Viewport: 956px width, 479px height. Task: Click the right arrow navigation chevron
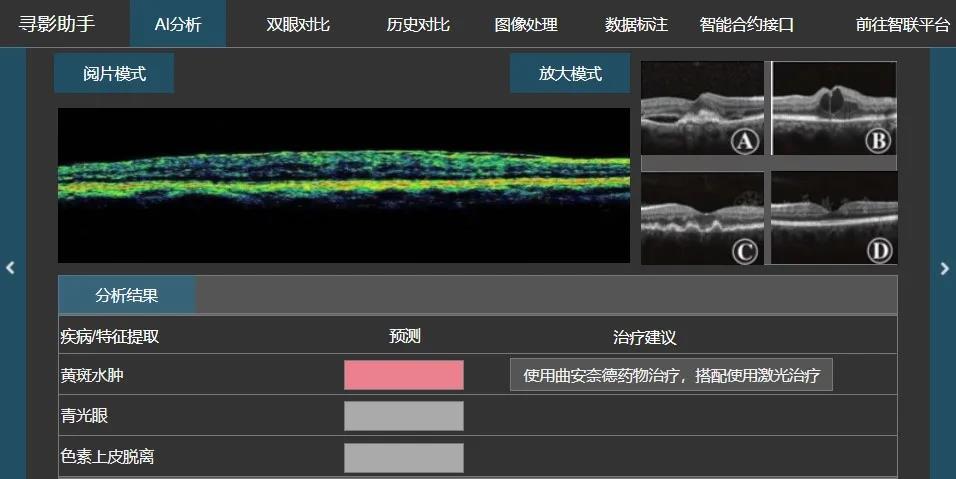tap(944, 268)
